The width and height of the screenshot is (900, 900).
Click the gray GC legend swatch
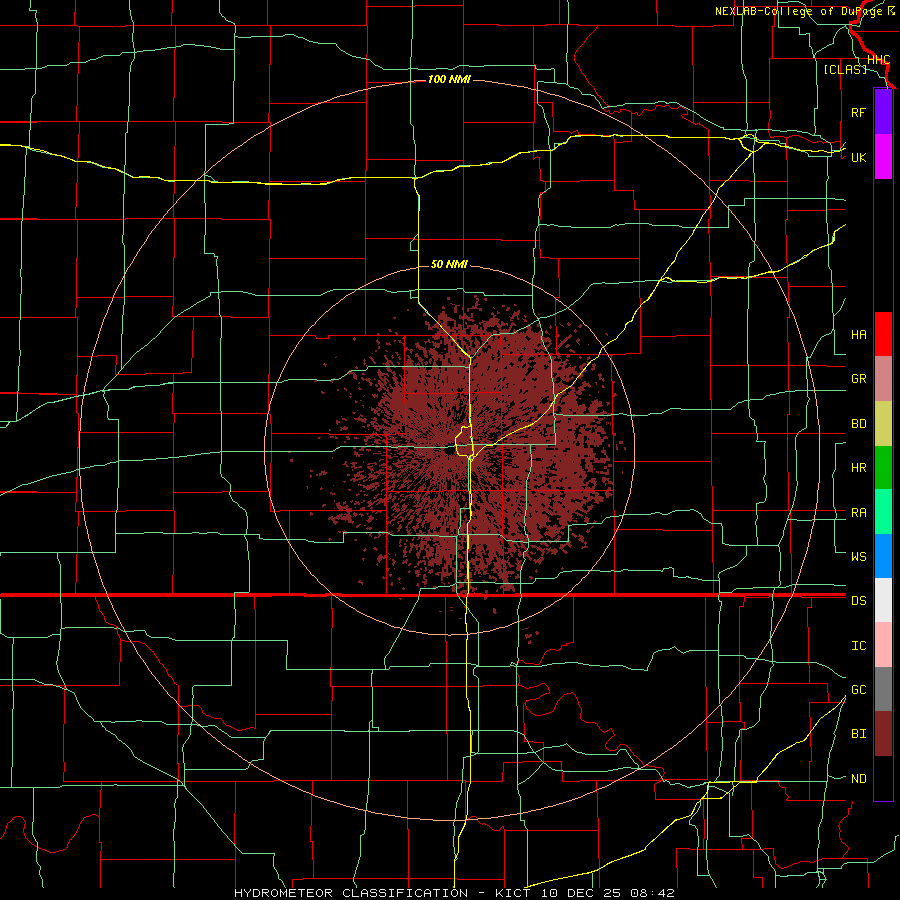pyautogui.click(x=883, y=689)
